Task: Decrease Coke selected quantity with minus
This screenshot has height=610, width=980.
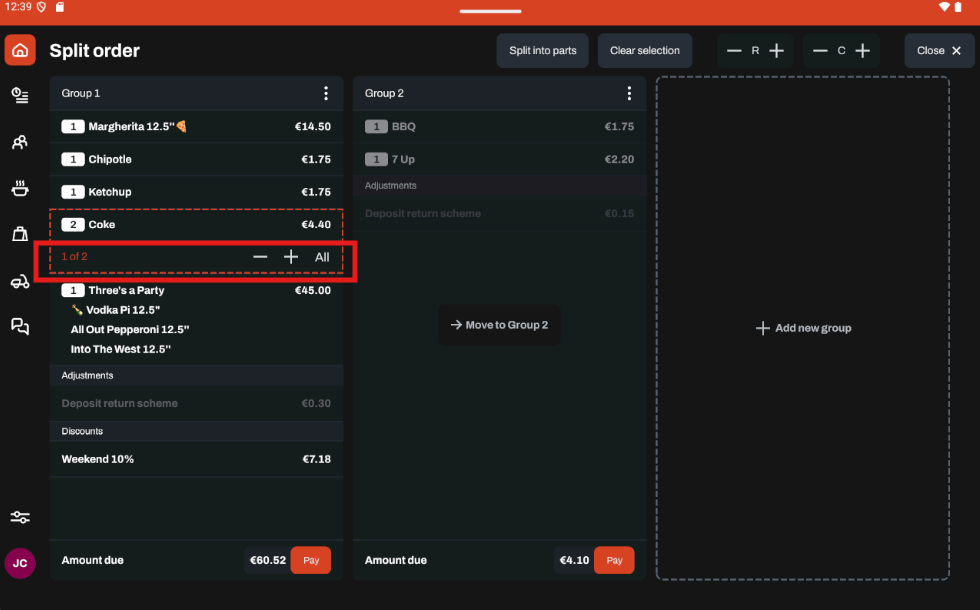Action: pyautogui.click(x=260, y=257)
